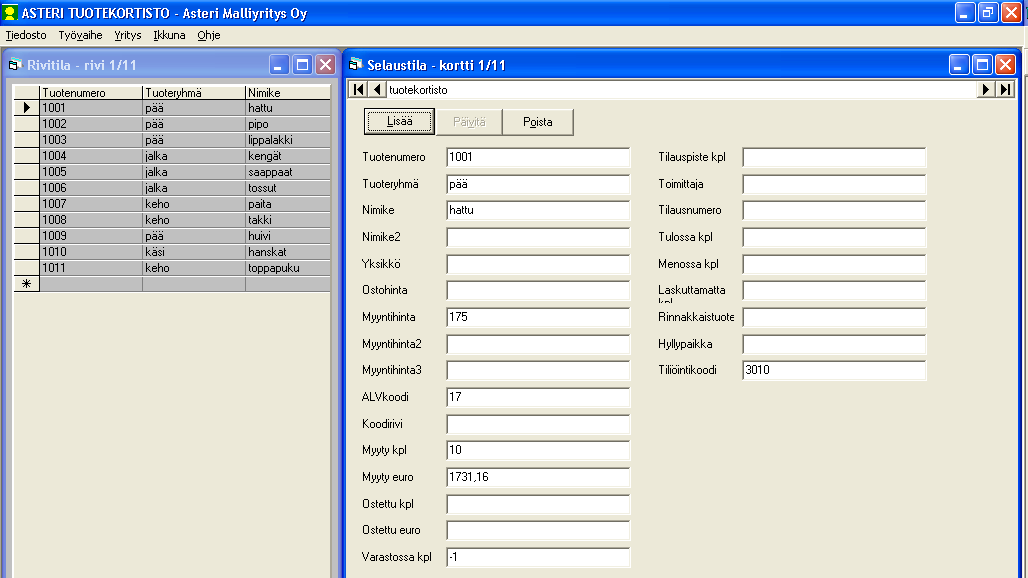The image size is (1028, 578).
Task: Select the käsi cell in the grid
Action: (x=193, y=252)
